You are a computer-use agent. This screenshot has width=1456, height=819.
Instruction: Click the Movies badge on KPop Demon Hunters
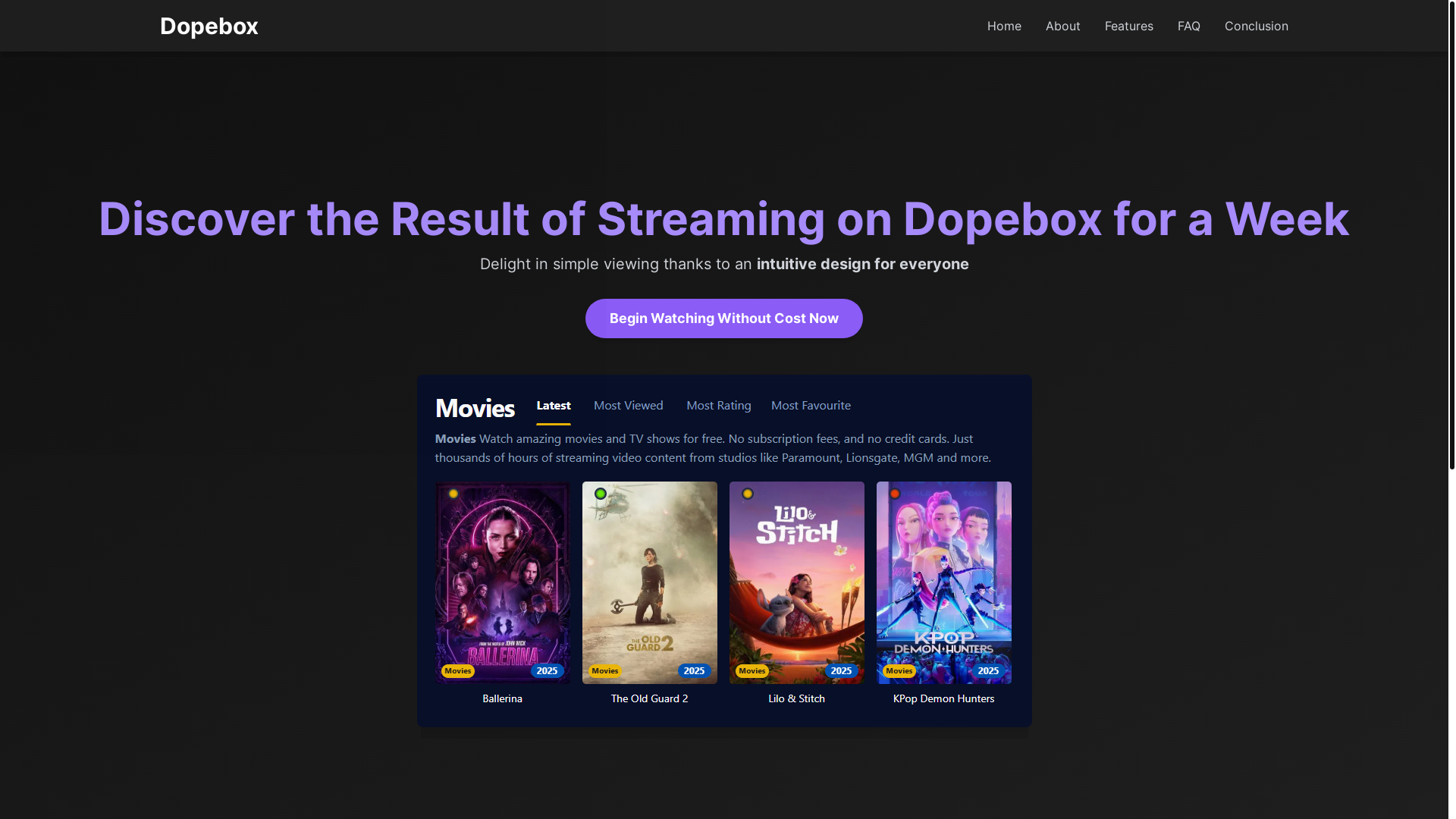tap(899, 670)
